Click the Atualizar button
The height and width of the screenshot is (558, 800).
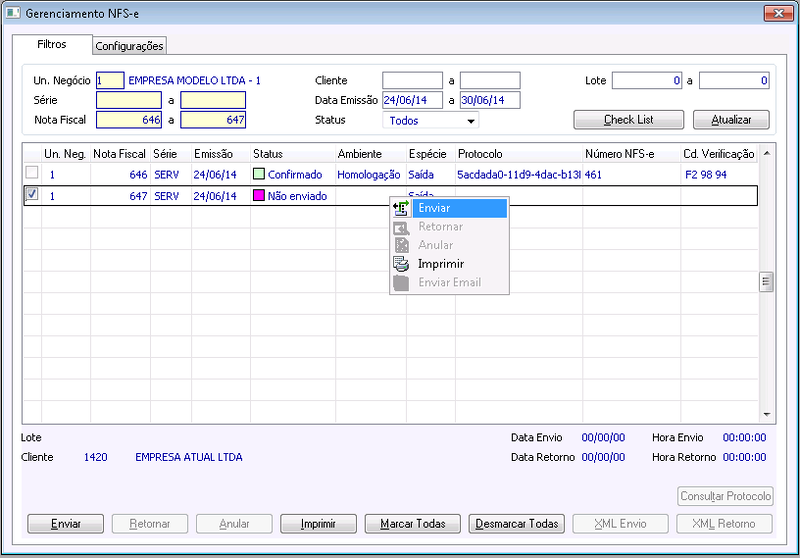(x=731, y=120)
